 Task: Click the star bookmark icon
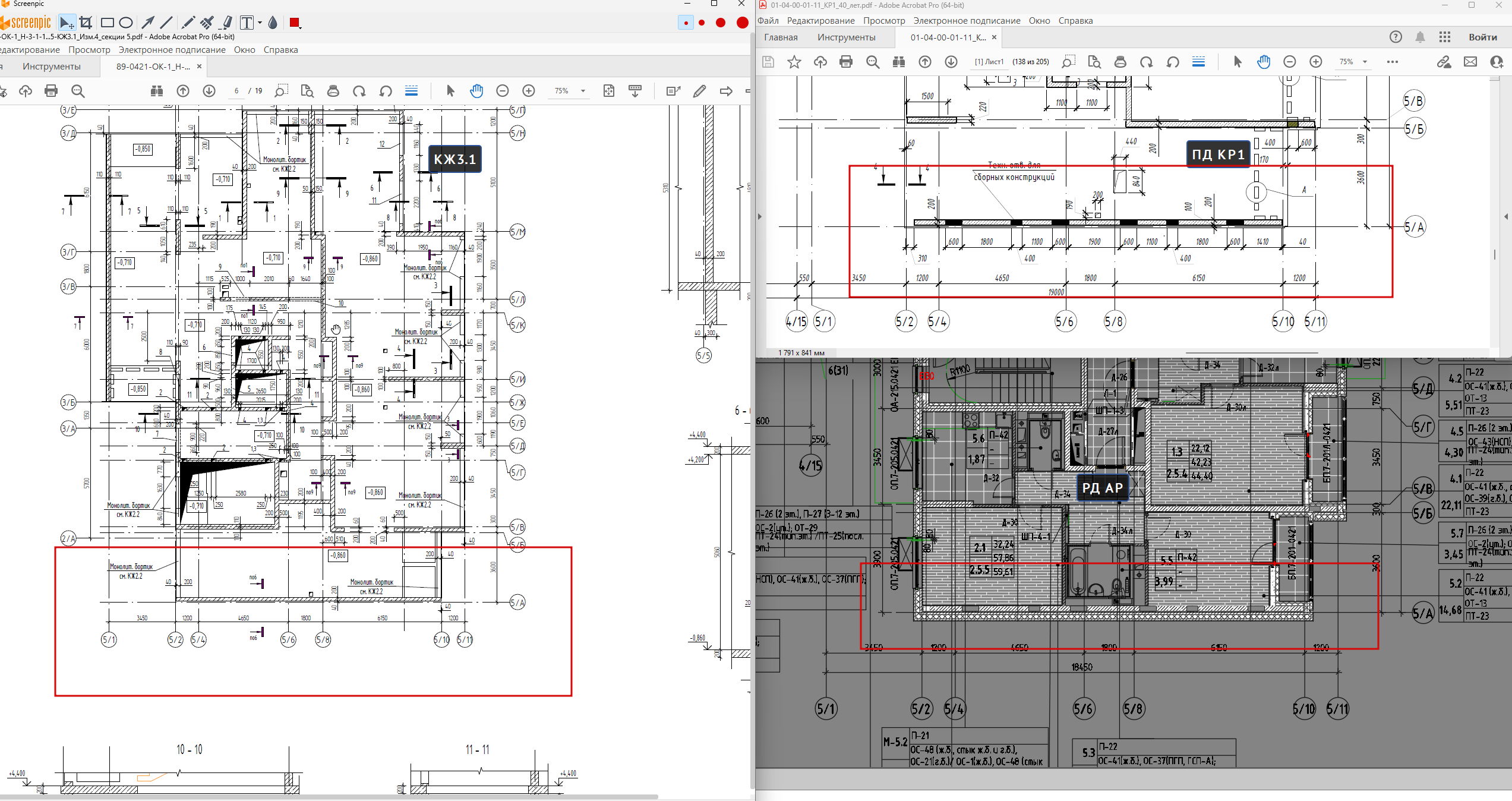click(x=794, y=62)
